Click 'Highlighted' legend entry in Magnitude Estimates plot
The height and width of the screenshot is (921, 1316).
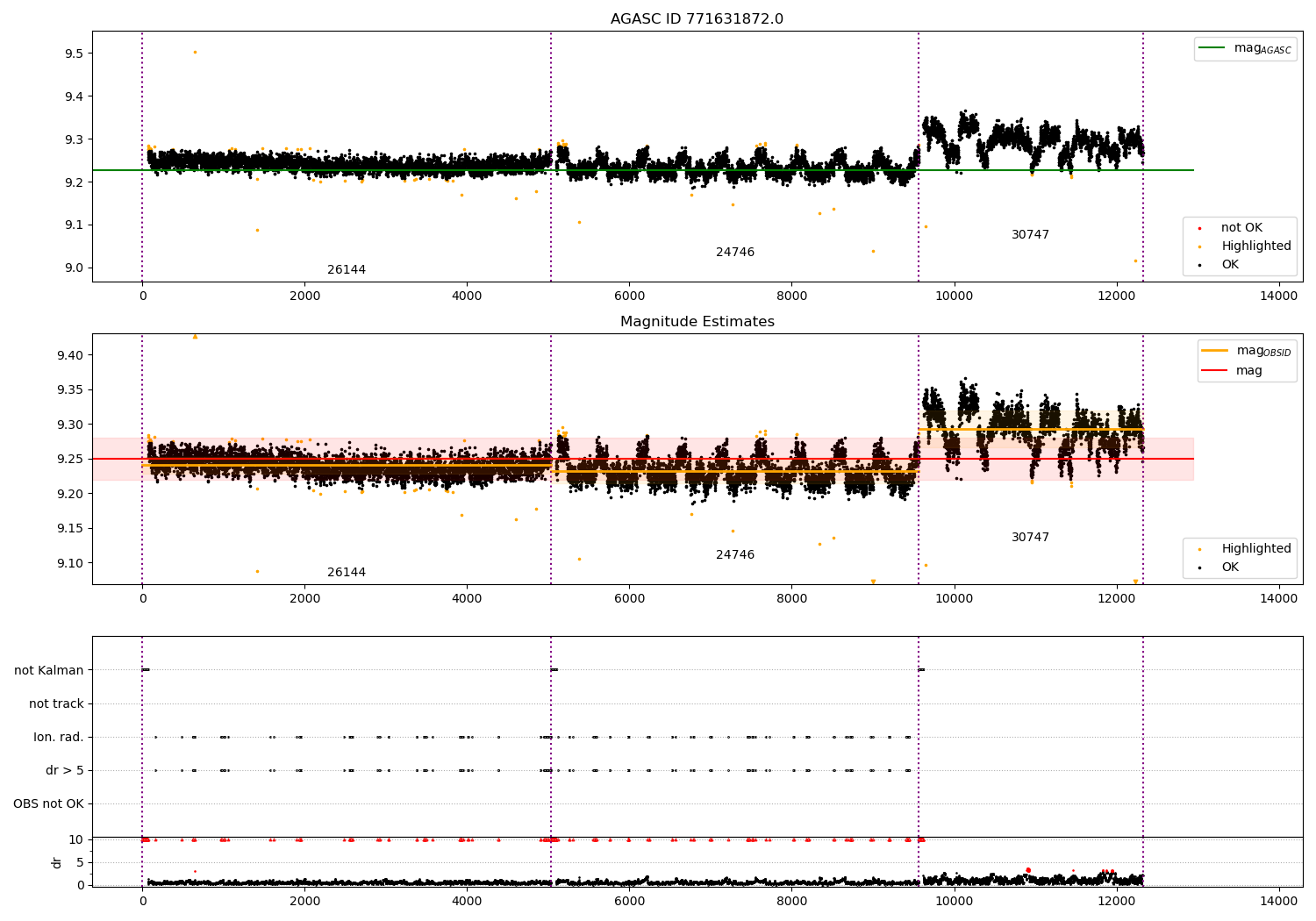point(1243,549)
